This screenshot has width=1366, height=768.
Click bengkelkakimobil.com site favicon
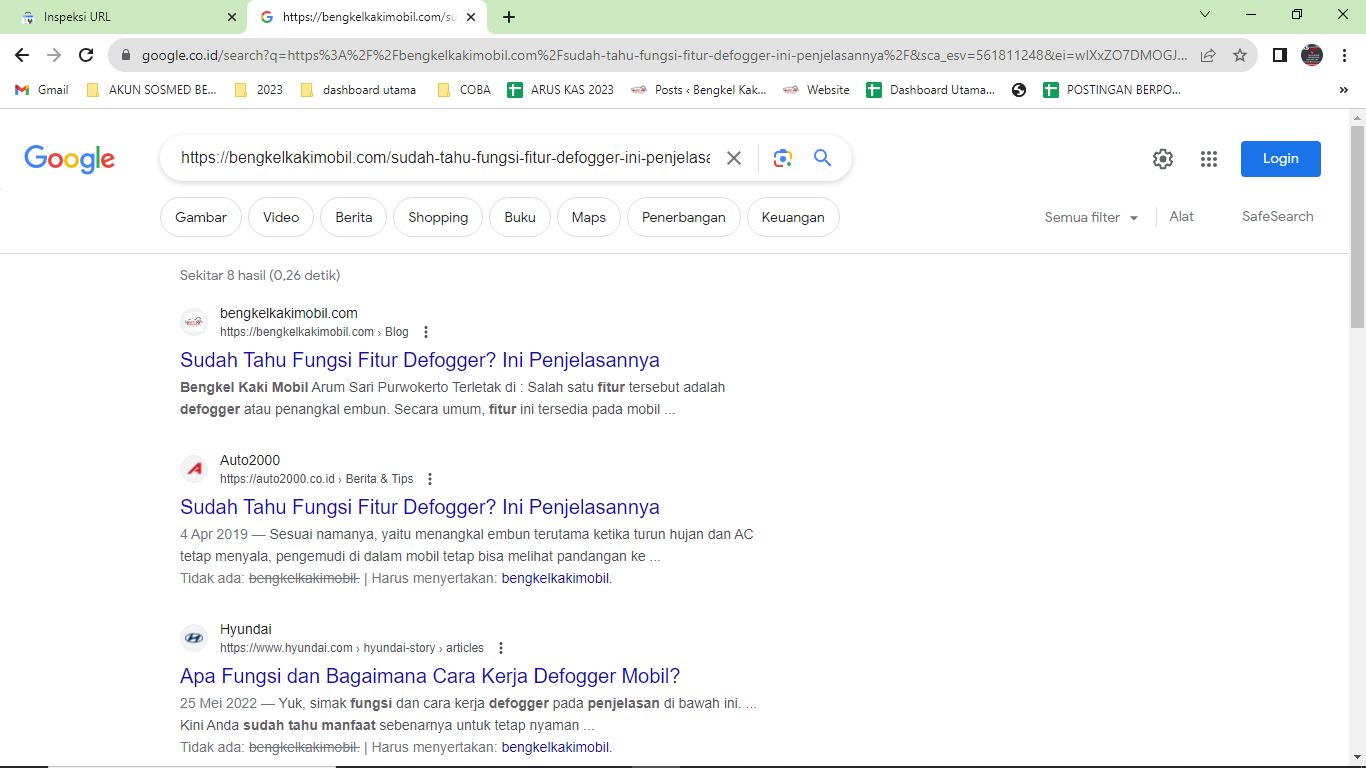click(194, 322)
